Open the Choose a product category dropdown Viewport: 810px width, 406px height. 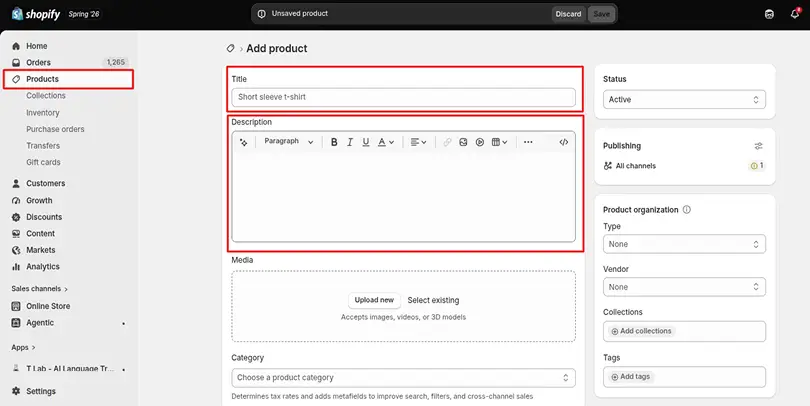tap(403, 378)
